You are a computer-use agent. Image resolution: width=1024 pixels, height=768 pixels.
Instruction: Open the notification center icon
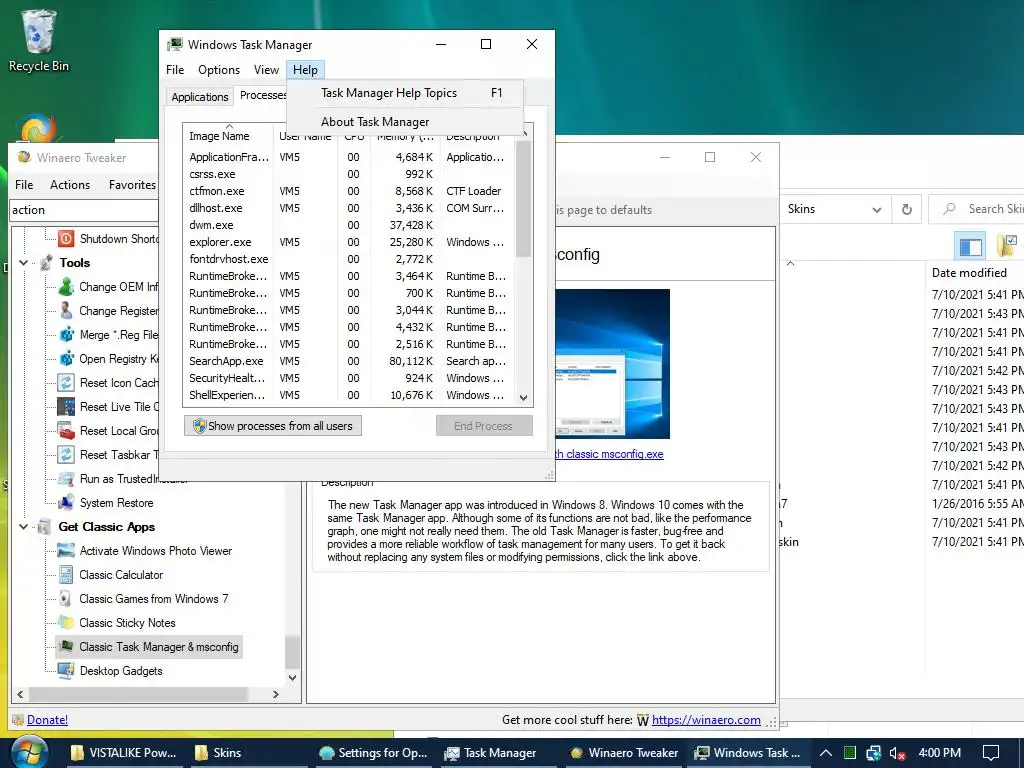(x=991, y=753)
